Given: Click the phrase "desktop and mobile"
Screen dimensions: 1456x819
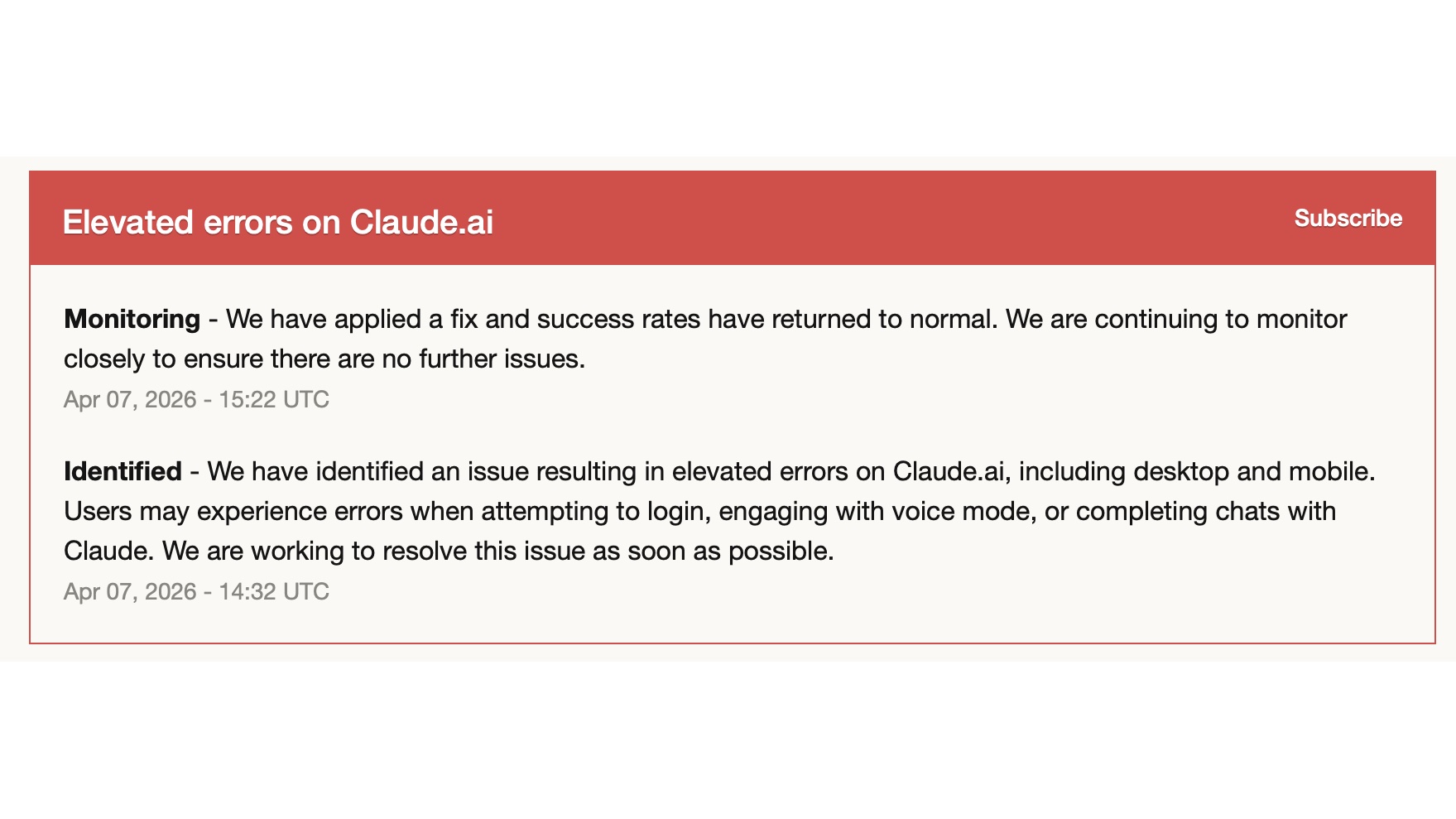Looking at the screenshot, I should [1253, 471].
